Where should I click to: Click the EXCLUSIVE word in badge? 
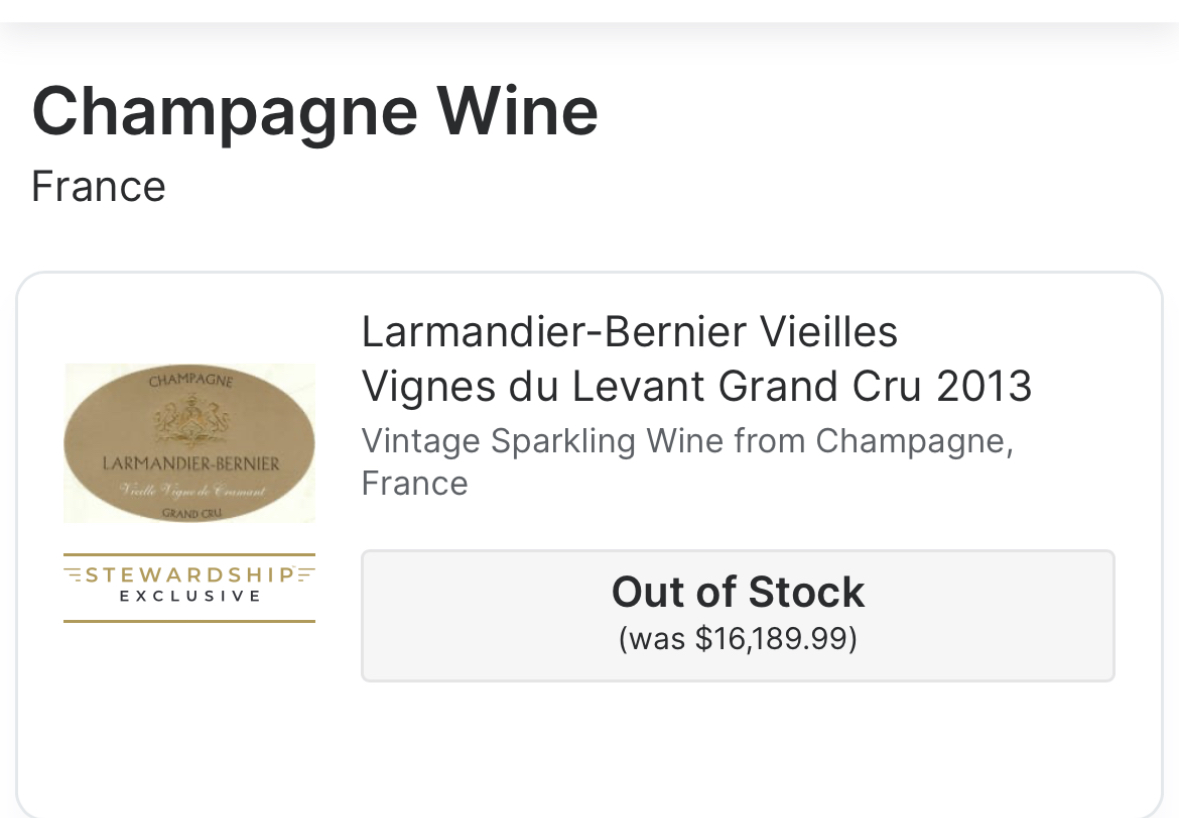tap(189, 596)
